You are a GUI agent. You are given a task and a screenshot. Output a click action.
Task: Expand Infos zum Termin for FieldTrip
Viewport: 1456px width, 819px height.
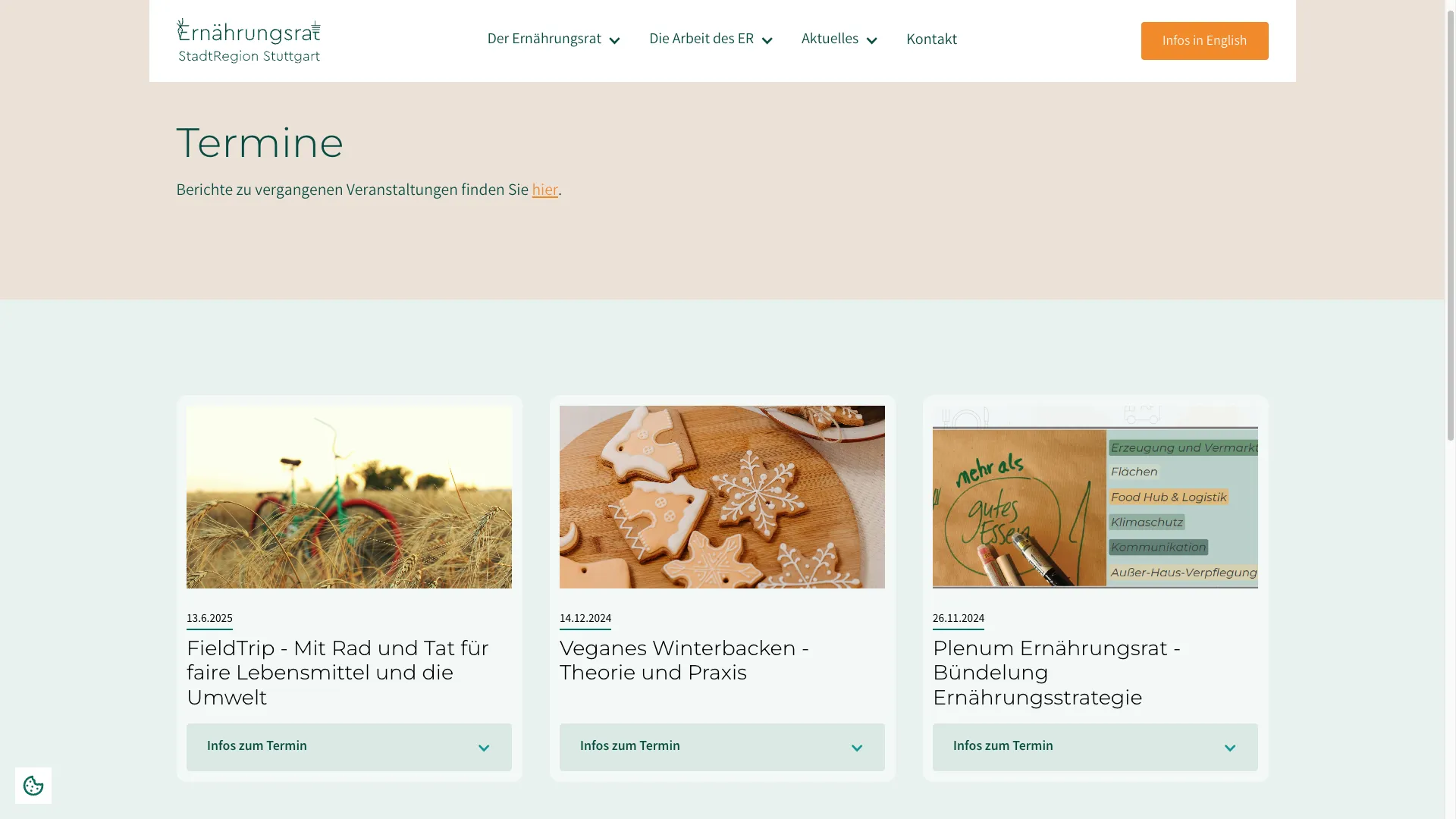click(x=349, y=747)
